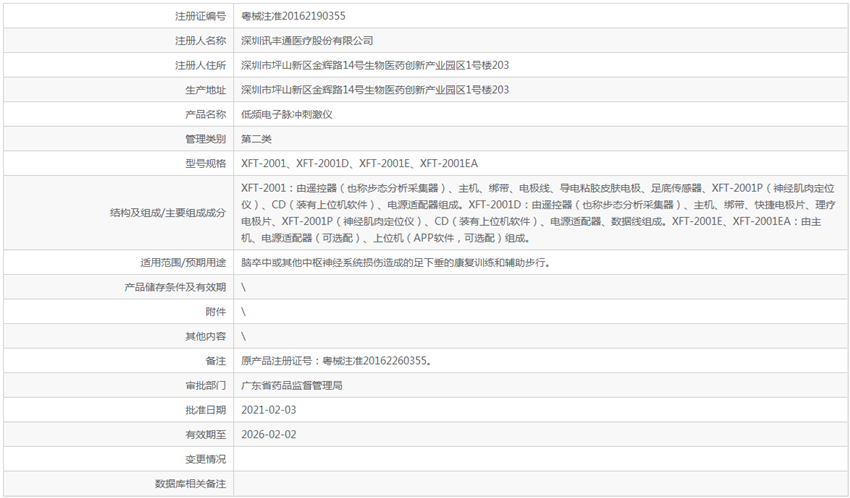Select the 第二类 category value
Screen dimensions: 850x498
pyautogui.click(x=256, y=139)
